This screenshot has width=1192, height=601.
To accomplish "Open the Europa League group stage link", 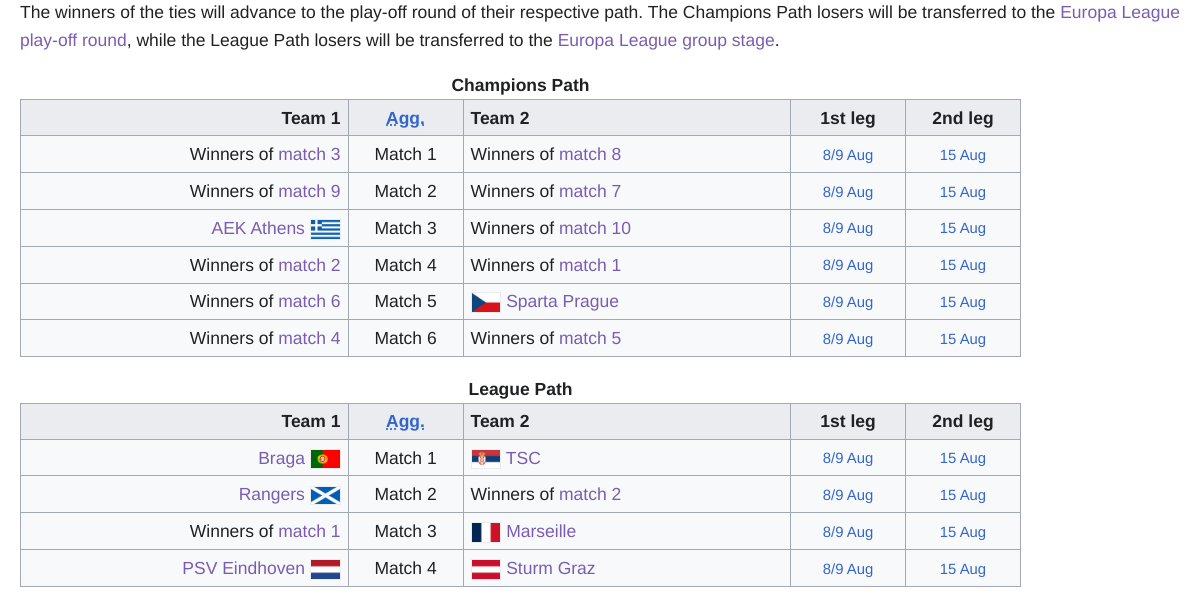I will [x=666, y=40].
